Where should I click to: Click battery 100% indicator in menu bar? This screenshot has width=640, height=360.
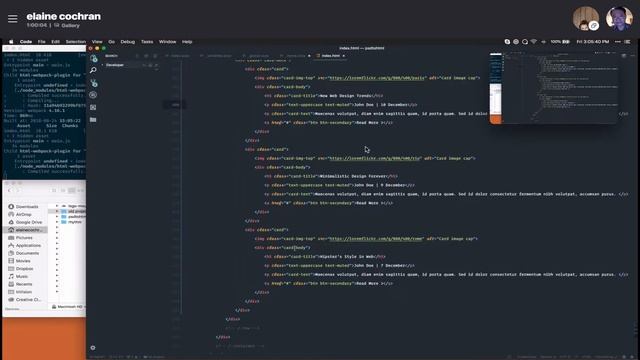pos(560,42)
